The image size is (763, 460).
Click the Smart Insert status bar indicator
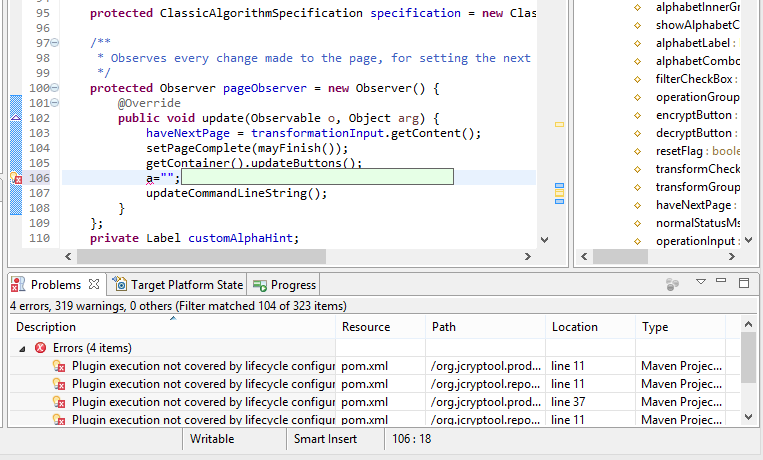point(325,439)
